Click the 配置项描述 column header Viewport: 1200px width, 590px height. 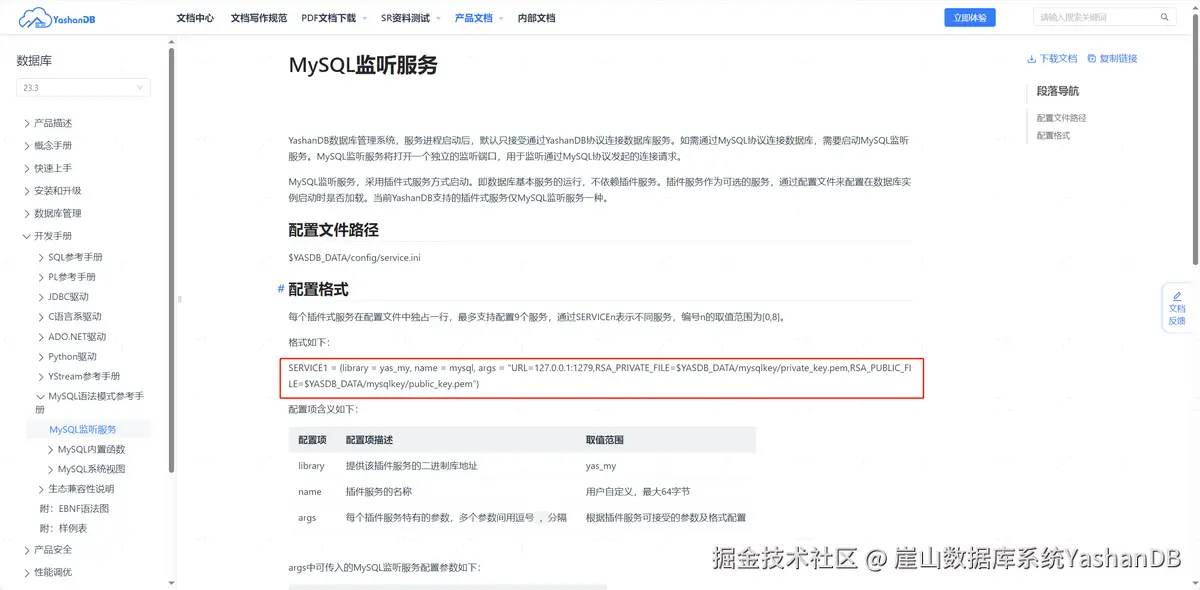pos(370,440)
